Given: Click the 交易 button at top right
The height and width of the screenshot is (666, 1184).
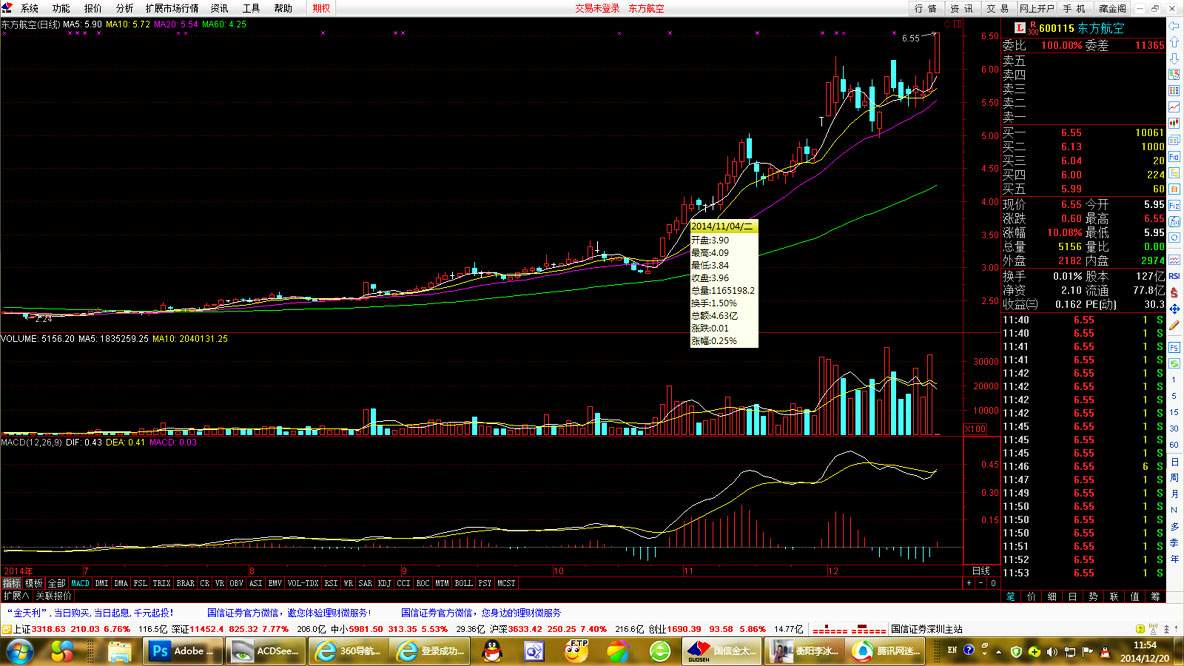Looking at the screenshot, I should [x=997, y=8].
